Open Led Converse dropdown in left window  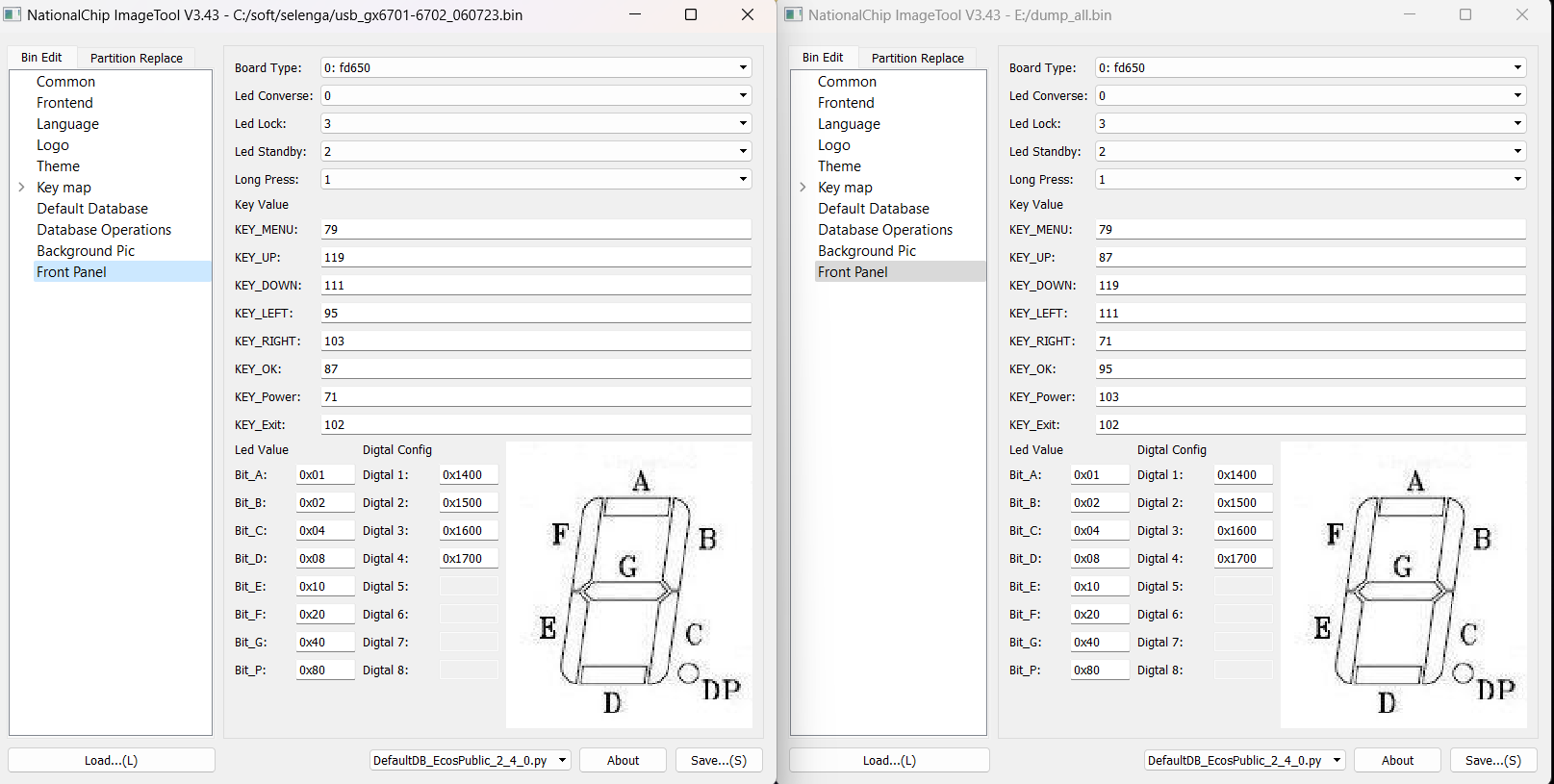point(536,95)
